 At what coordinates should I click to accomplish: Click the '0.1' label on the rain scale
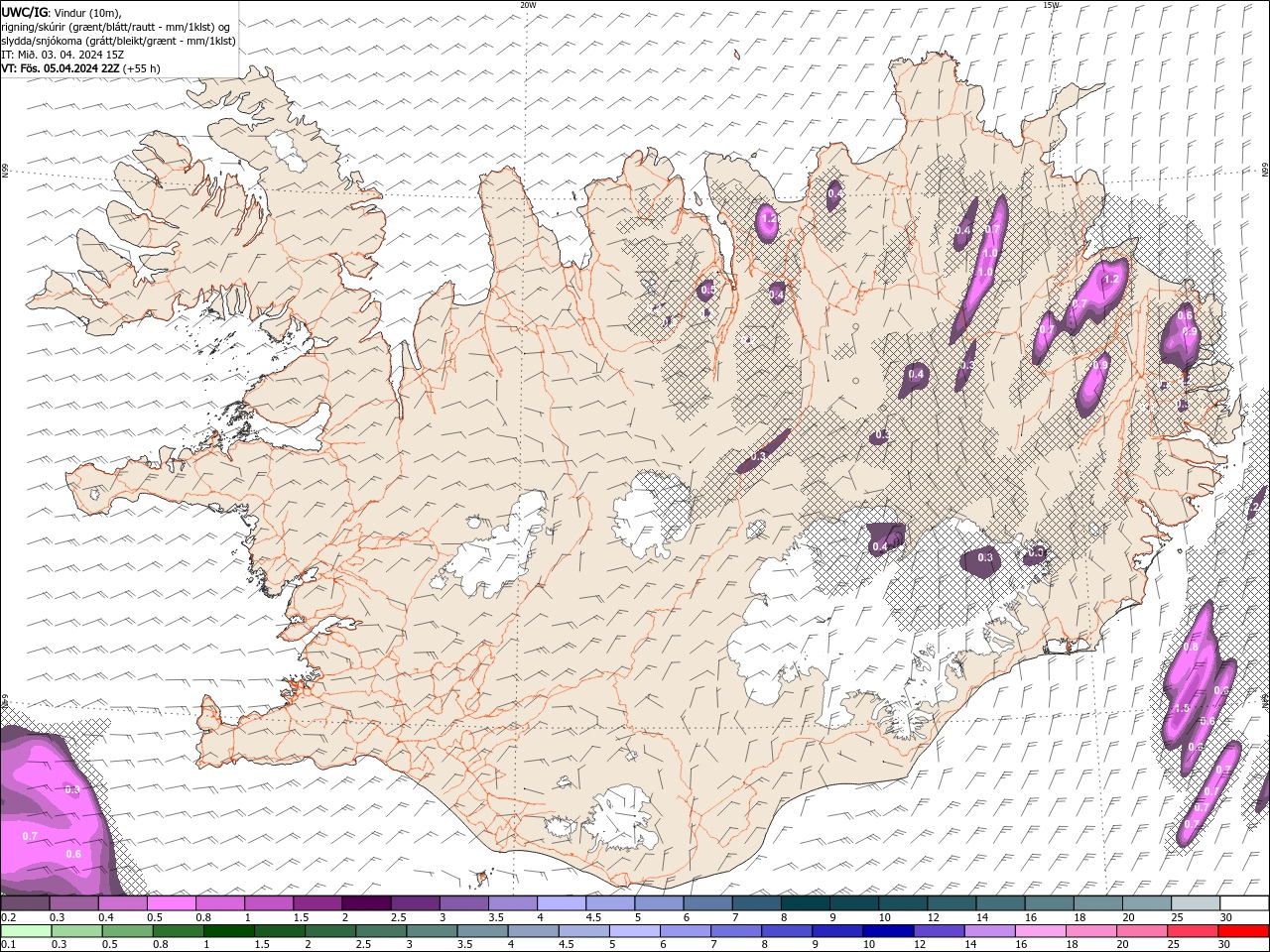click(8, 945)
